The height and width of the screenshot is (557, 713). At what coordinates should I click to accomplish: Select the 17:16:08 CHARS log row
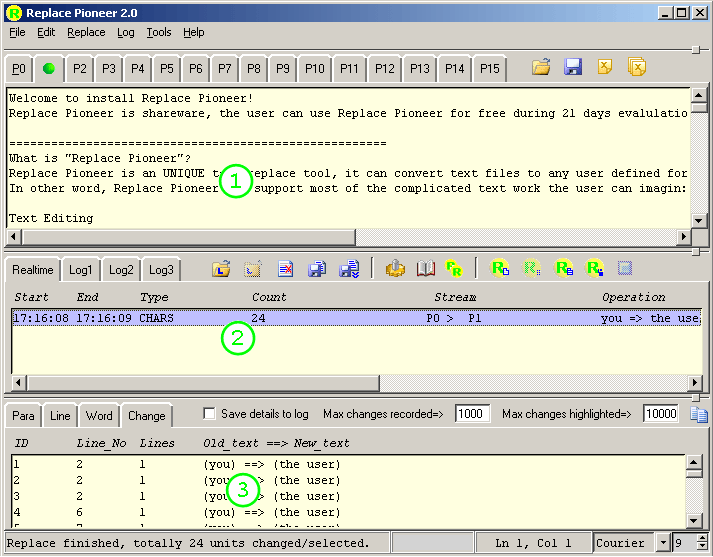point(356,318)
